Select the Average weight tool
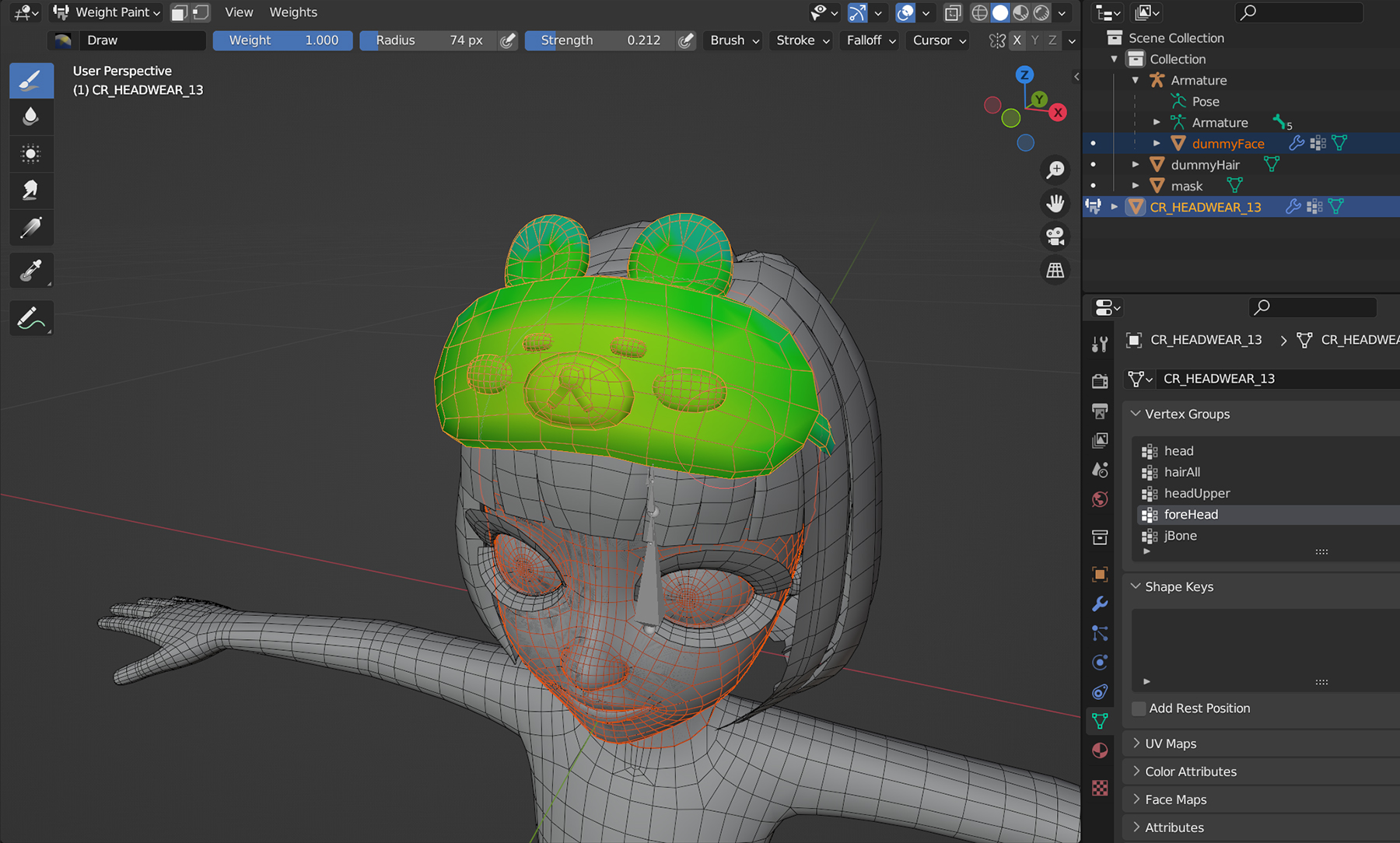This screenshot has width=1400, height=843. pyautogui.click(x=31, y=154)
